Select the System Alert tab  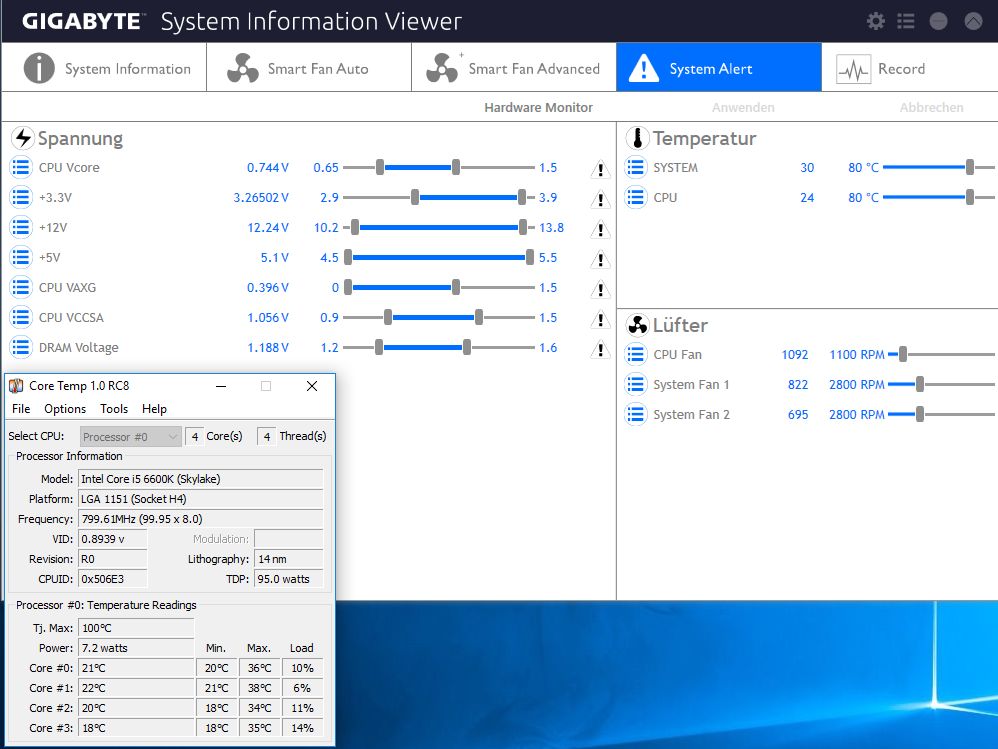(719, 68)
